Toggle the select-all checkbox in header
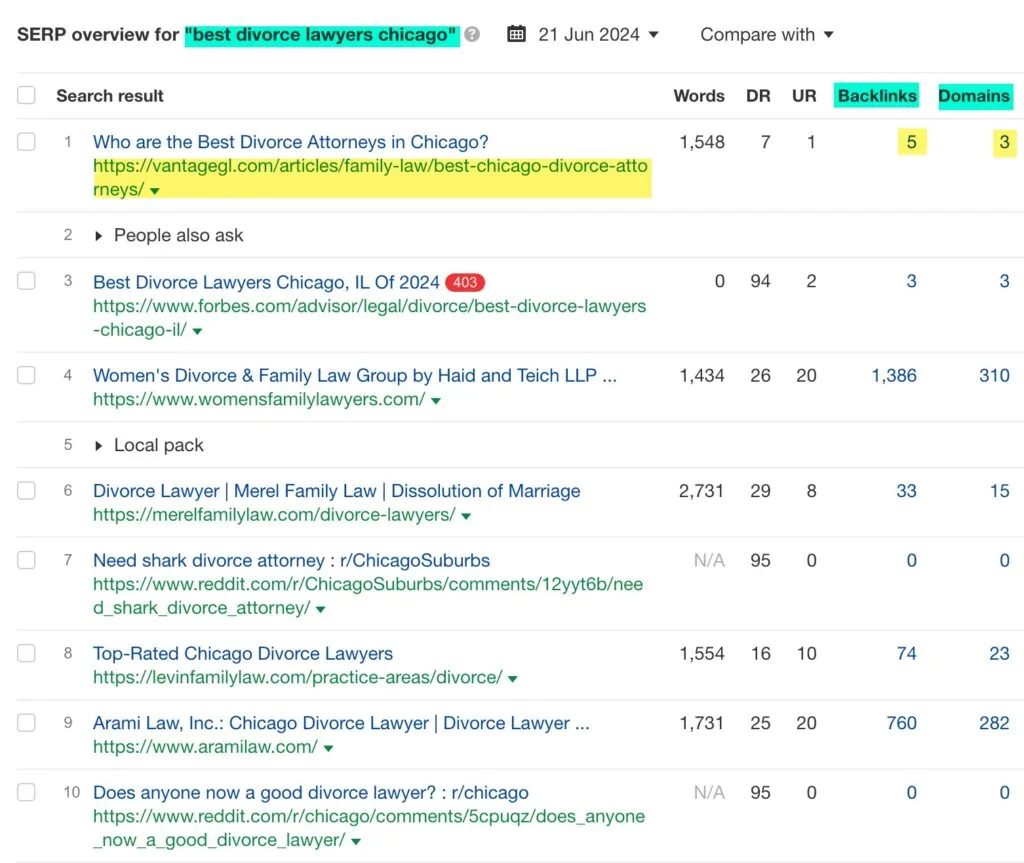1024x863 pixels. [x=26, y=96]
